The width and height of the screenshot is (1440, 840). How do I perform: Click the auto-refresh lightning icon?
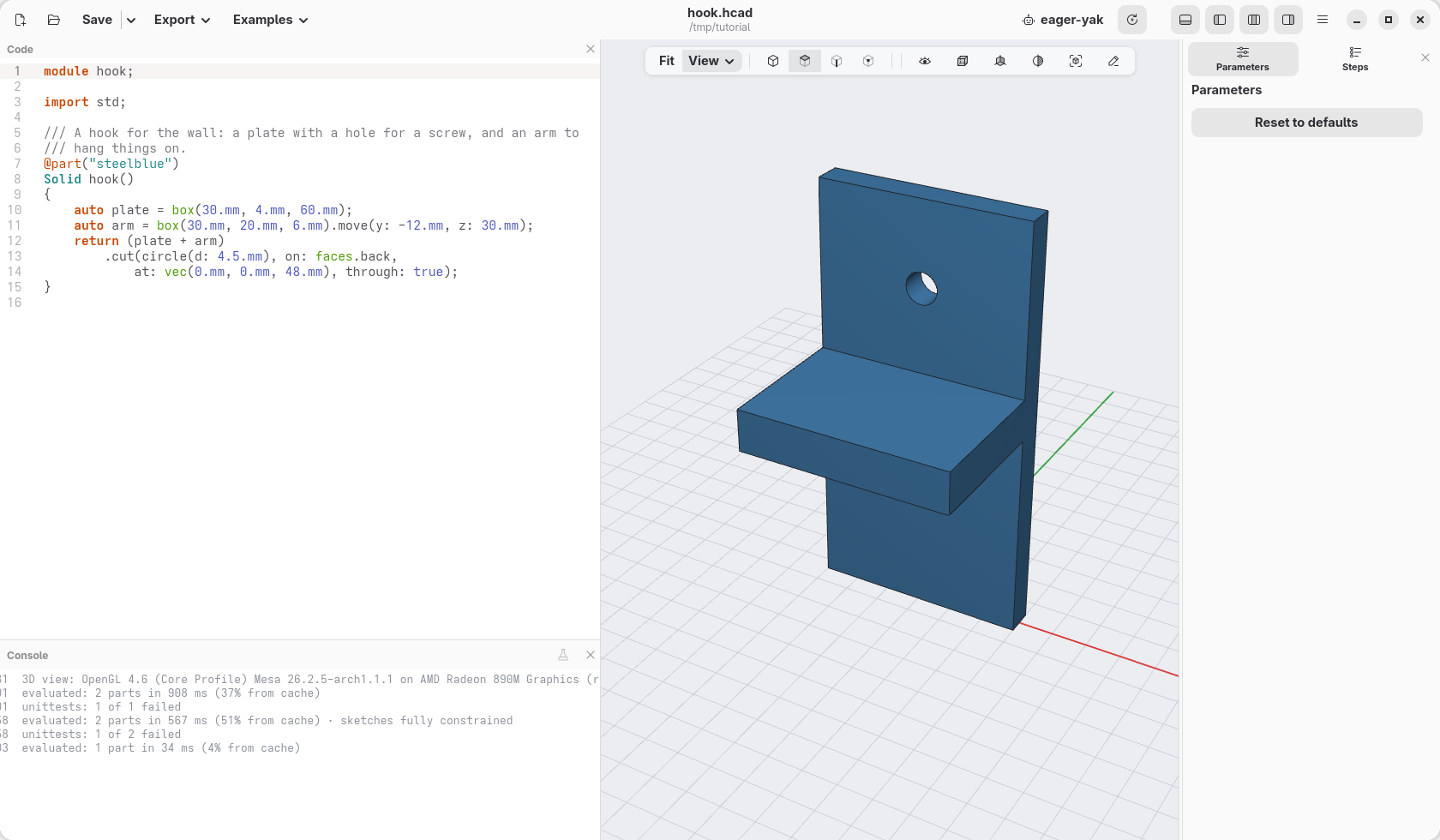pos(1132,20)
